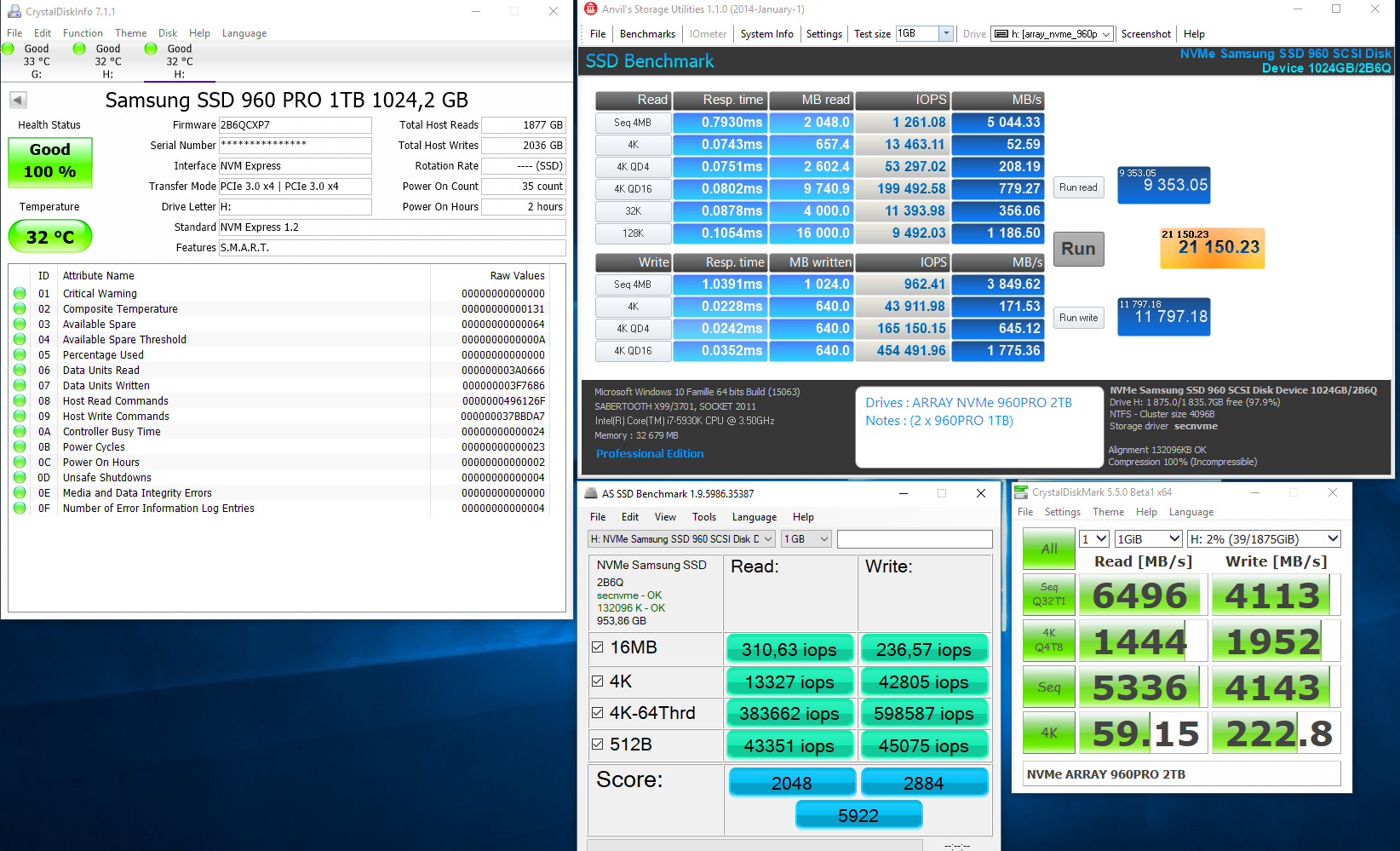Click the empty text field in AS SSD toolbar
The image size is (1400, 851).
915,539
